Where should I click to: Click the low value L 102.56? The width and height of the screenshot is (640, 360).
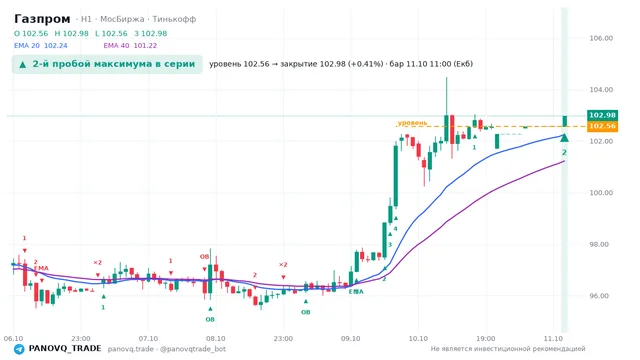(x=111, y=33)
